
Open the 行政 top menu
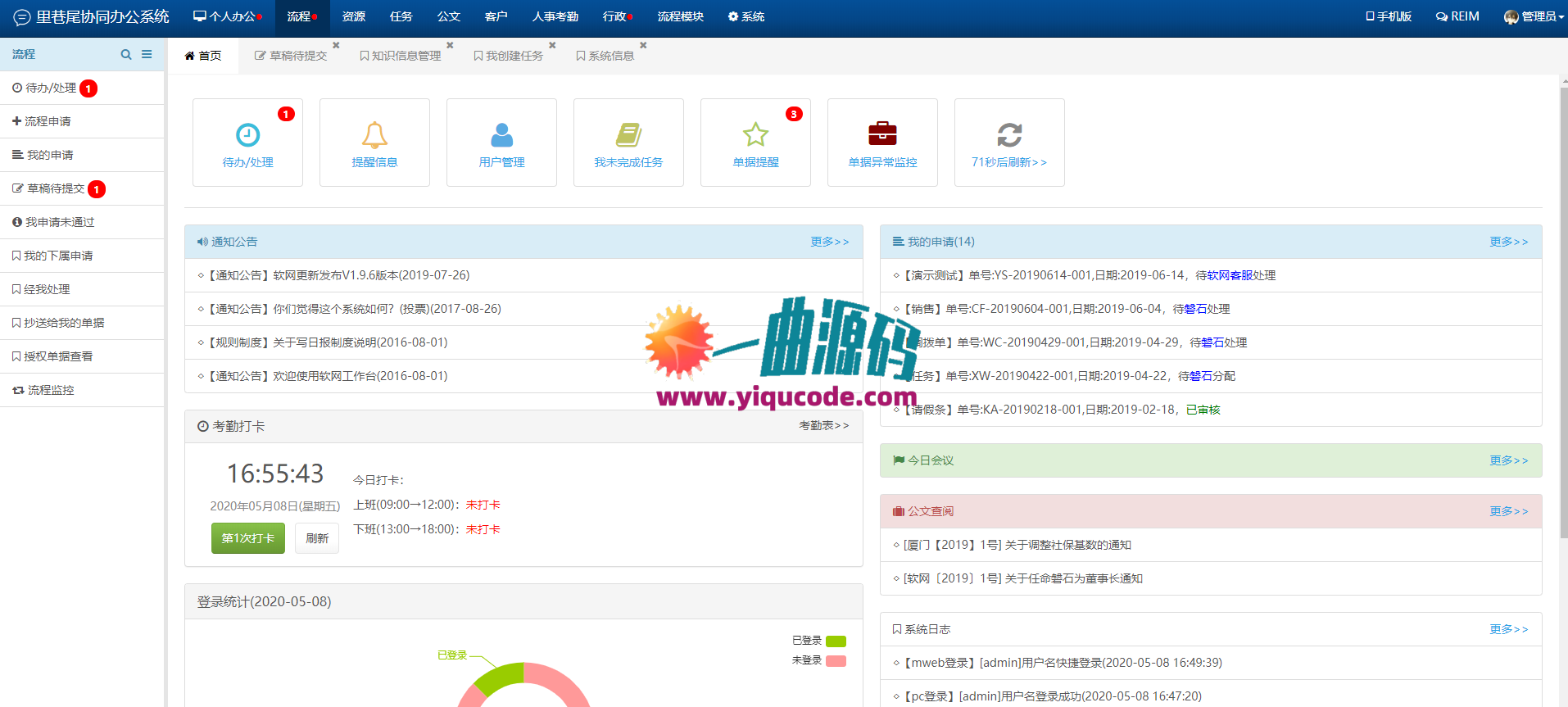[x=618, y=16]
